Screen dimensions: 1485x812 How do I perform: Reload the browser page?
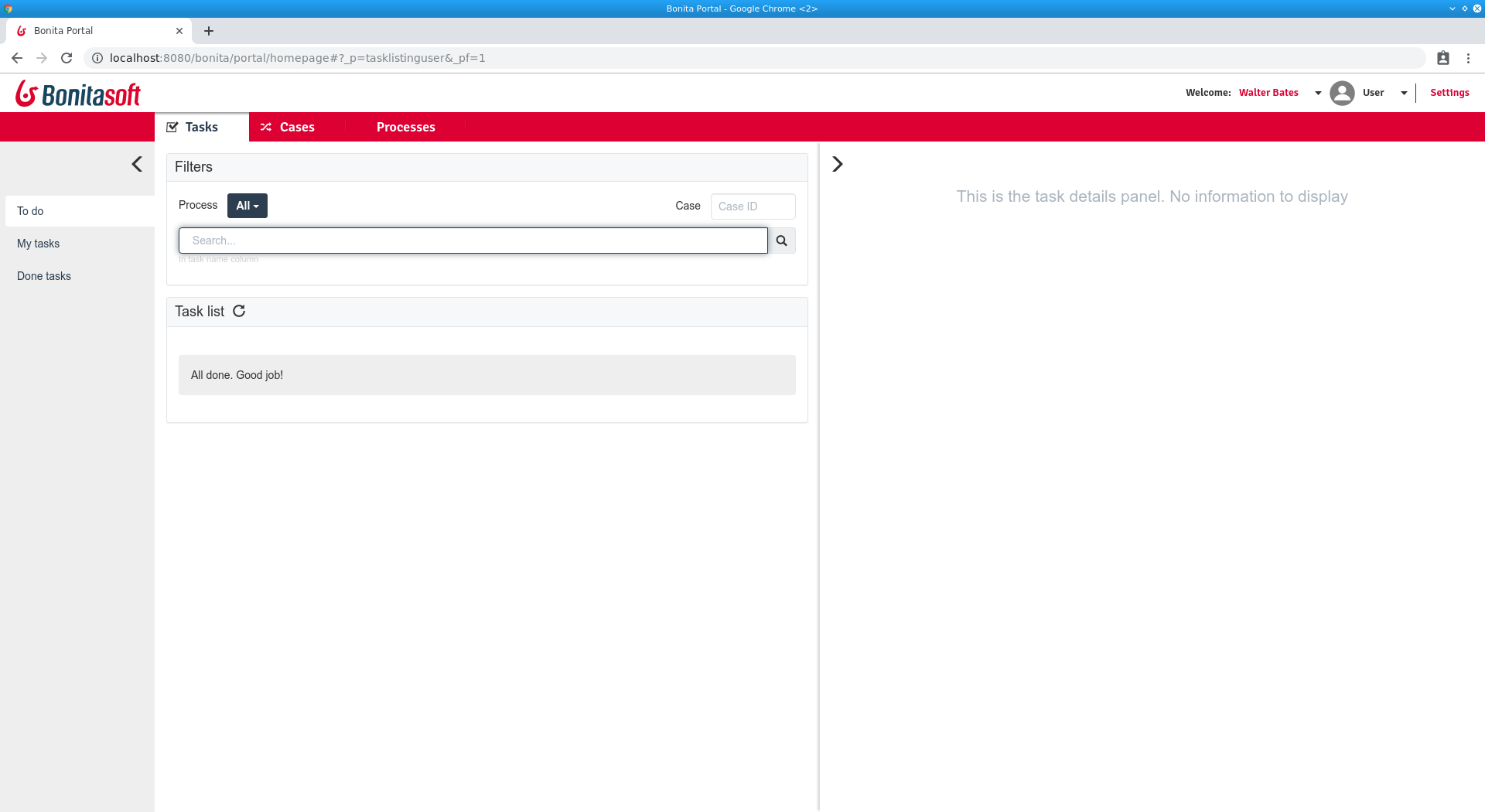pyautogui.click(x=67, y=58)
